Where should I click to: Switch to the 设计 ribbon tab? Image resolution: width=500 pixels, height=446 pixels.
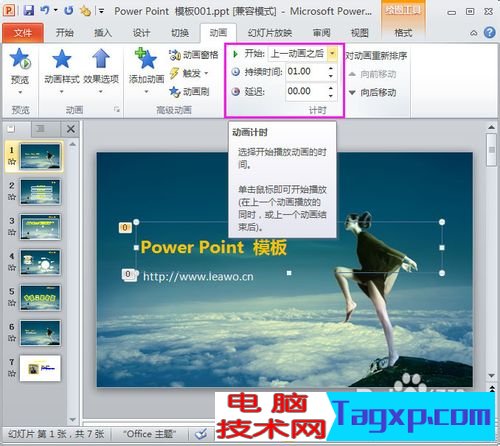coord(141,33)
